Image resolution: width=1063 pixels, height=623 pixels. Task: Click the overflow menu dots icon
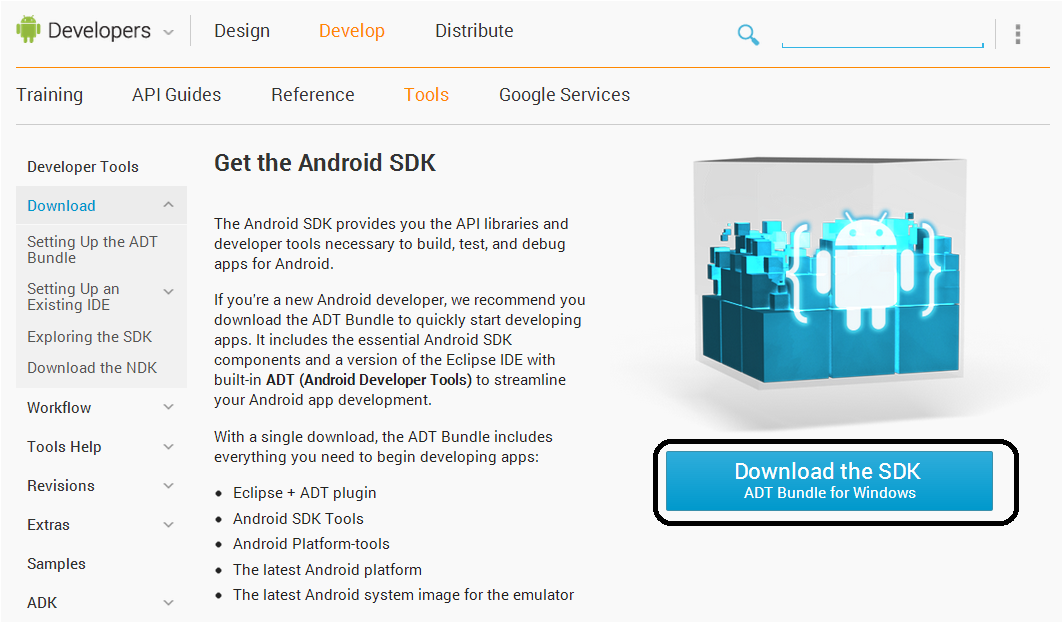coord(1017,34)
